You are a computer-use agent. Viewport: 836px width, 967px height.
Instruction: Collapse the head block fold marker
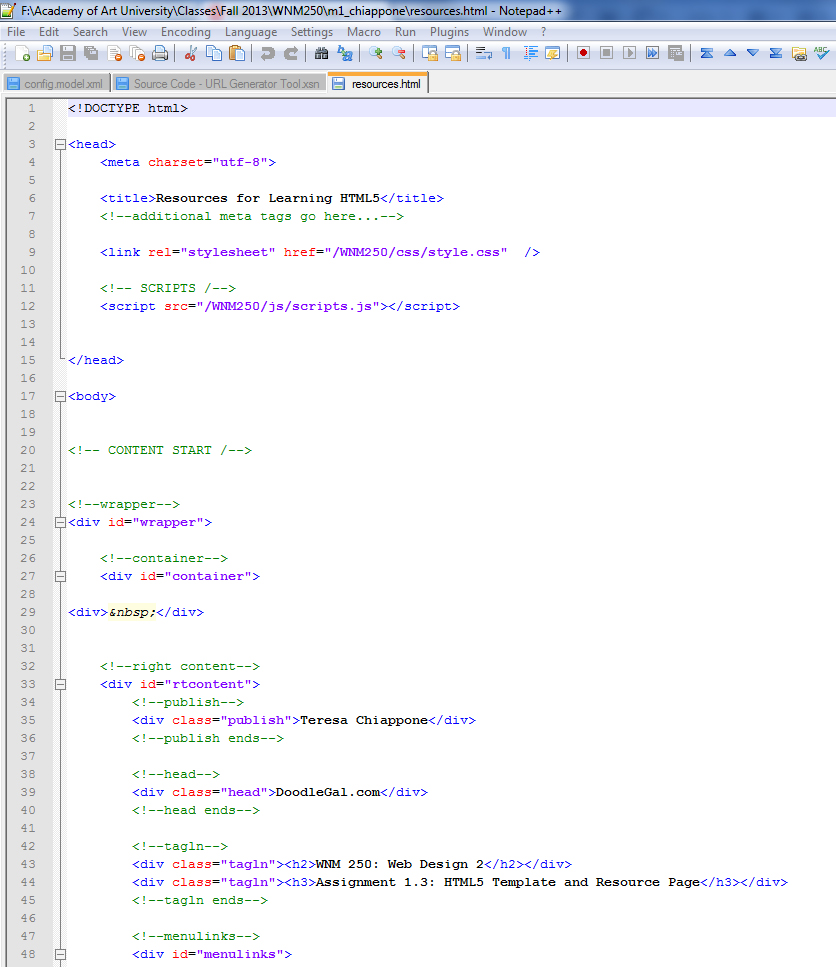pyautogui.click(x=60, y=144)
